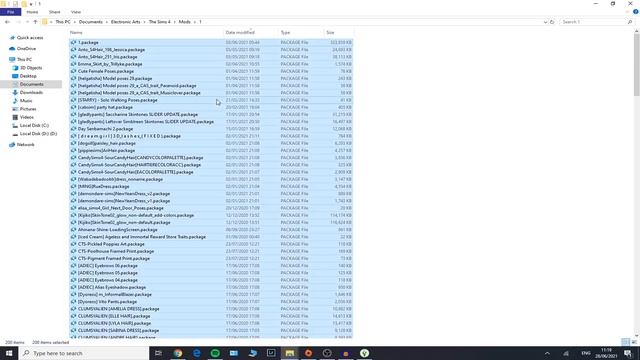Click the ENG language indicator
The image size is (640, 360).
pyautogui.click(x=586, y=353)
